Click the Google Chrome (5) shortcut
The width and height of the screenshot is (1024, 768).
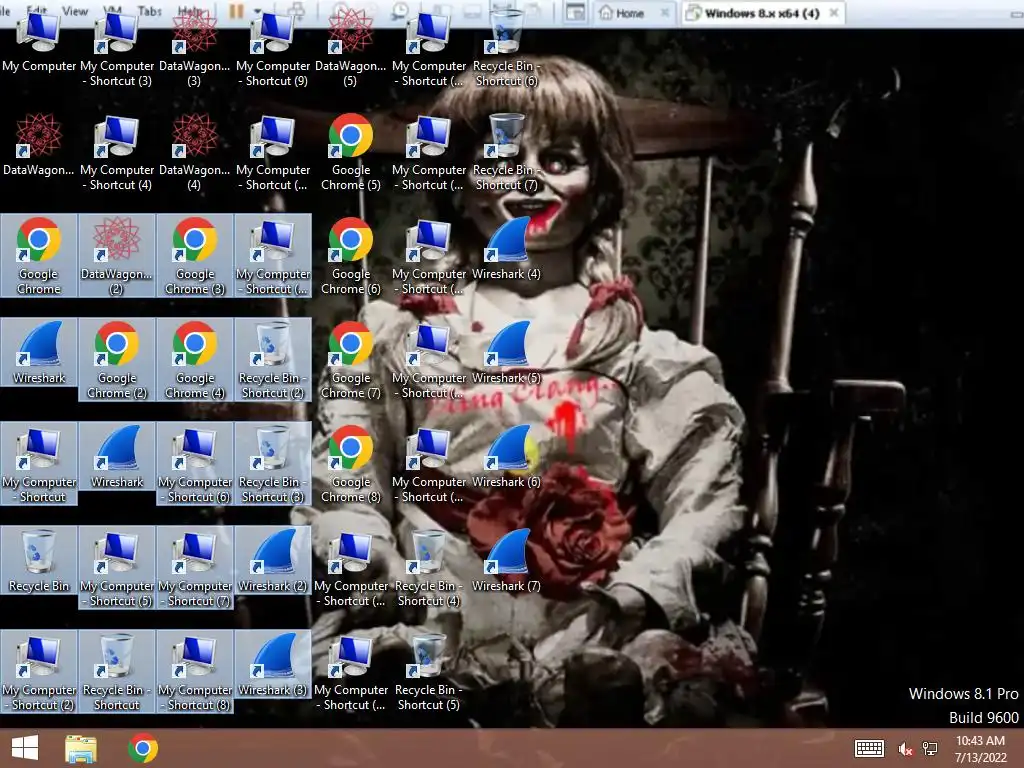click(351, 154)
